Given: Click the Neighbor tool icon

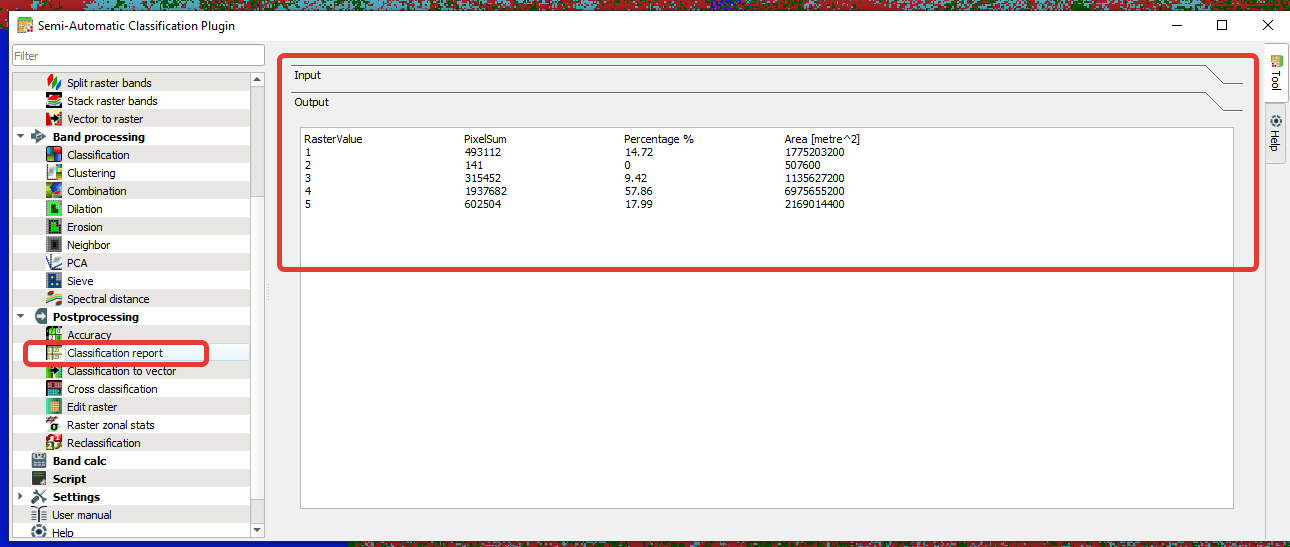Looking at the screenshot, I should point(54,245).
